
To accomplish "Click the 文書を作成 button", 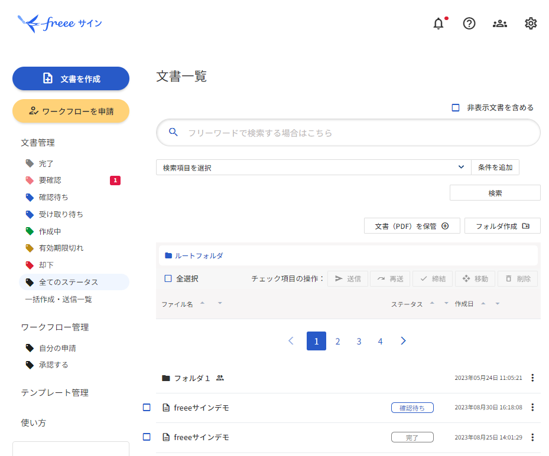I will 71,78.
